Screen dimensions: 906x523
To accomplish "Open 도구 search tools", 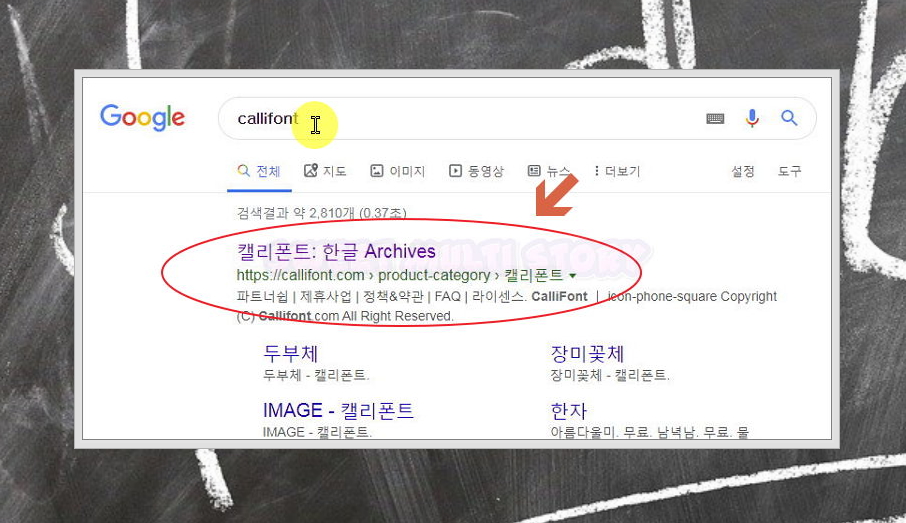I will click(789, 171).
